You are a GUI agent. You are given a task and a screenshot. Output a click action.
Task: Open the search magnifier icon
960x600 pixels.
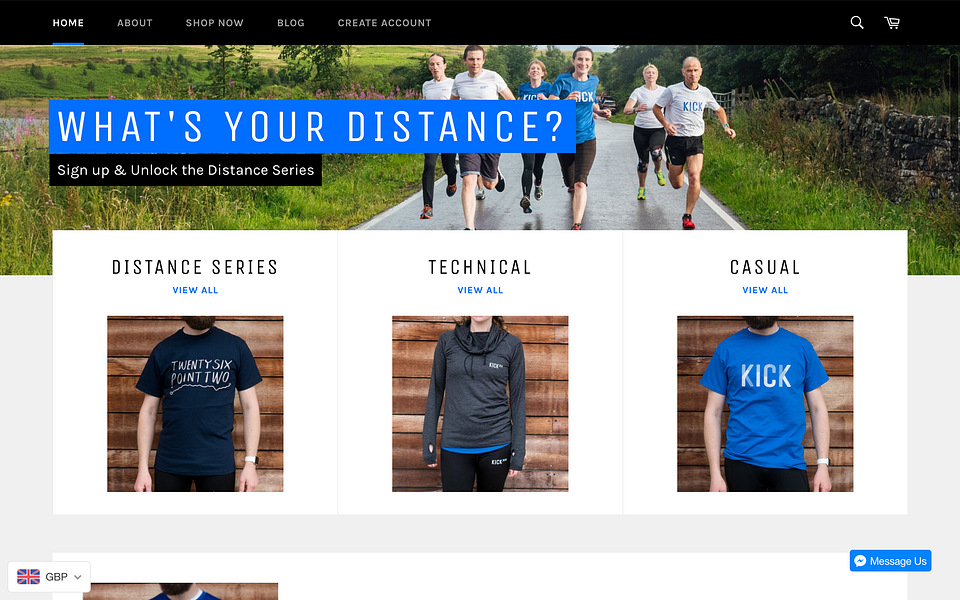(x=857, y=23)
